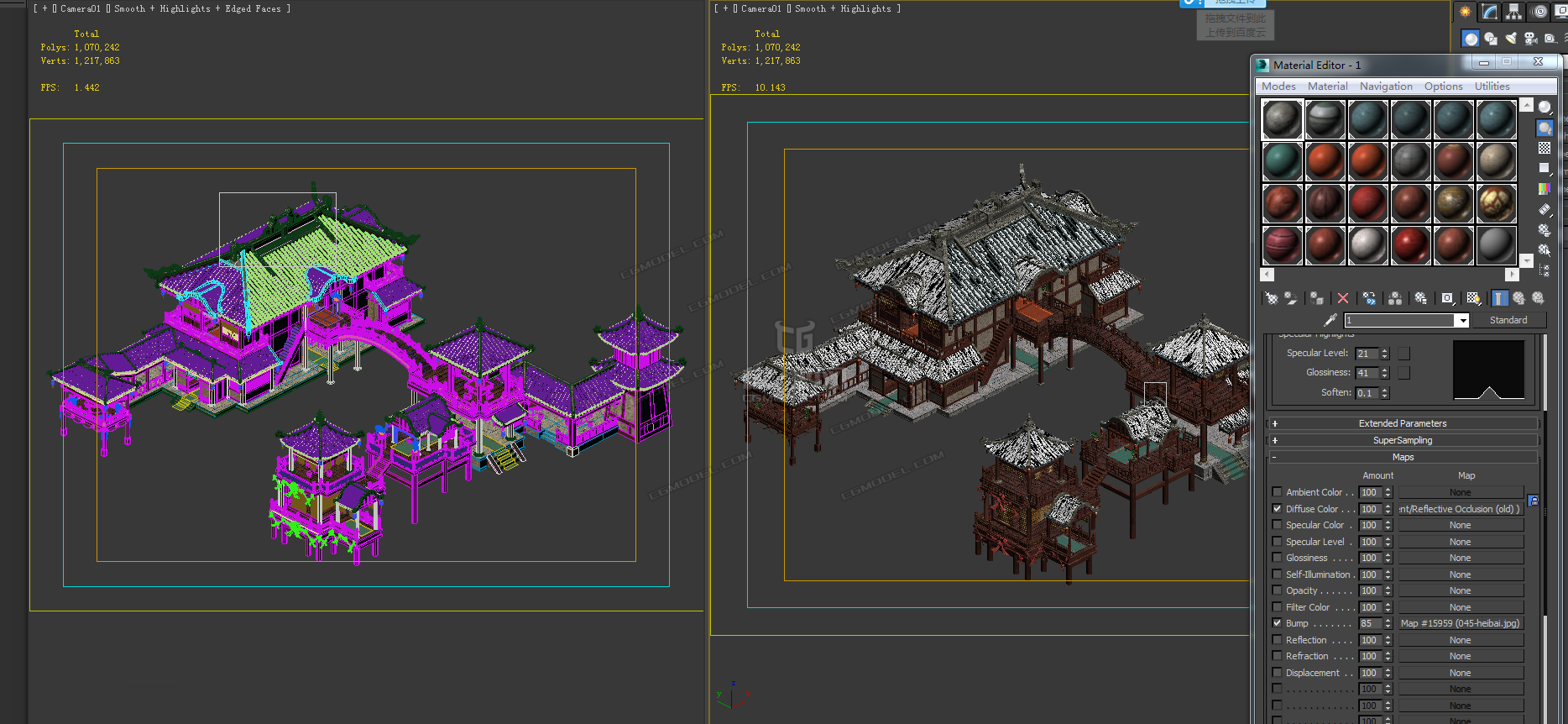The width and height of the screenshot is (1568, 724).
Task: Toggle the Show End Result icon
Action: 1499,298
